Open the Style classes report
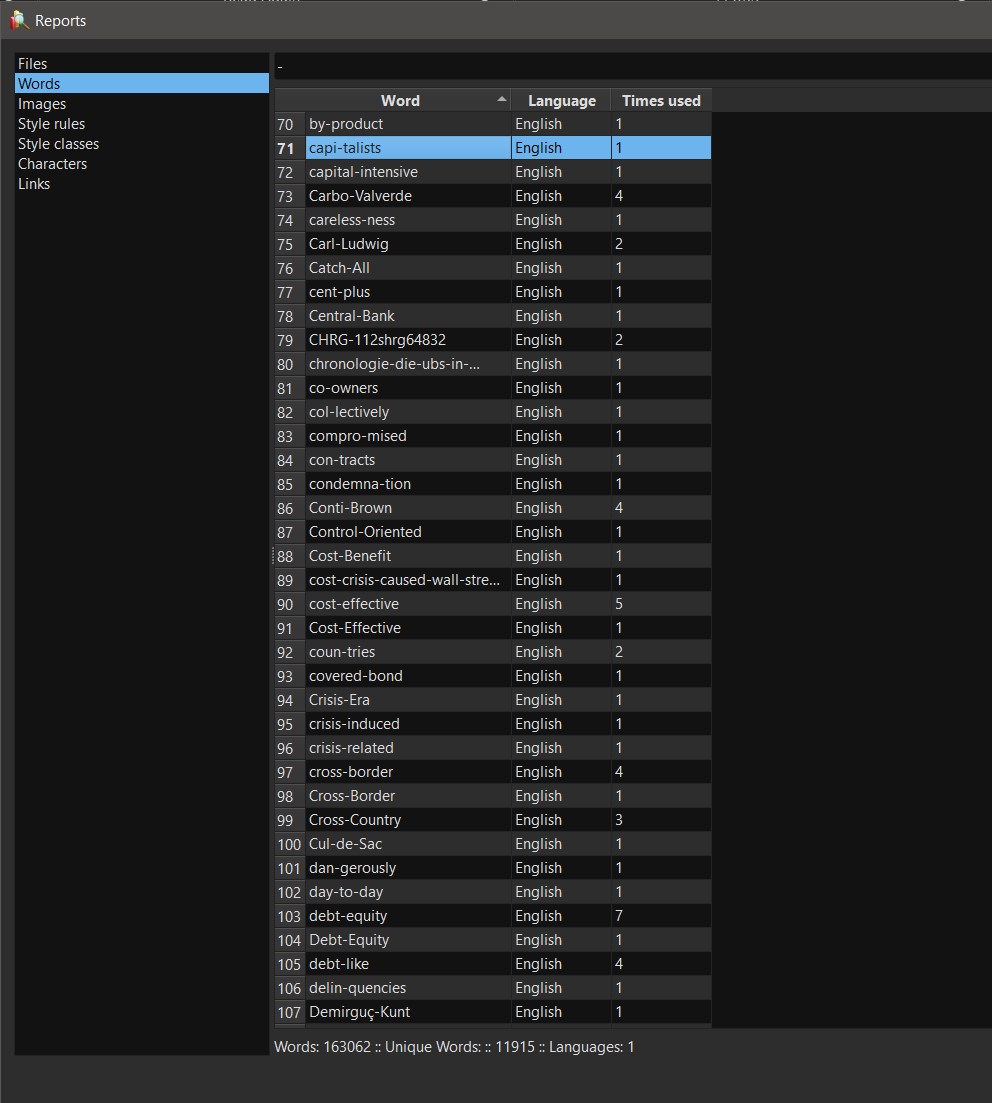The height and width of the screenshot is (1103, 992). coord(141,144)
